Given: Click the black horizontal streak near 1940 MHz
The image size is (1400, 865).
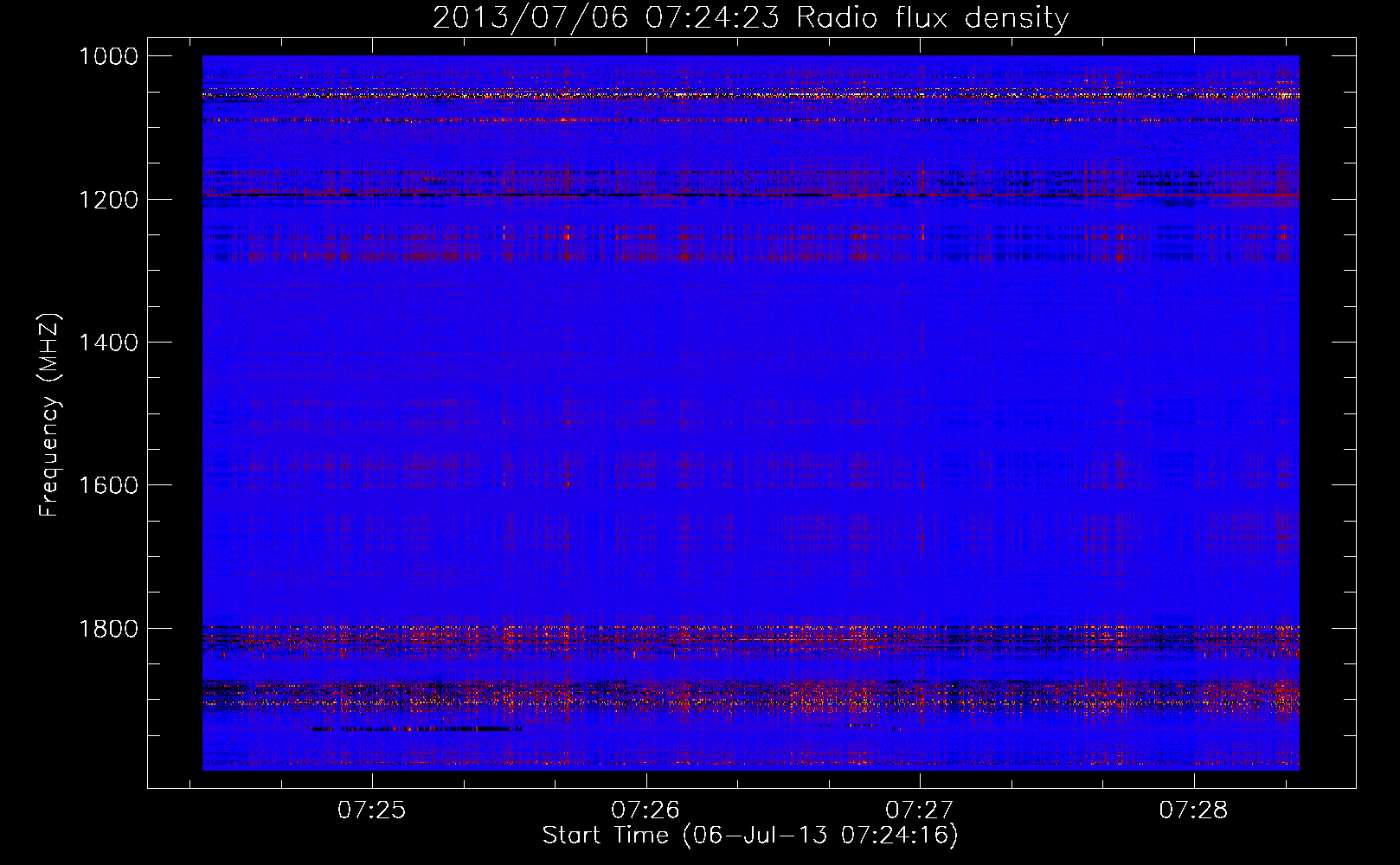Looking at the screenshot, I should point(417,729).
